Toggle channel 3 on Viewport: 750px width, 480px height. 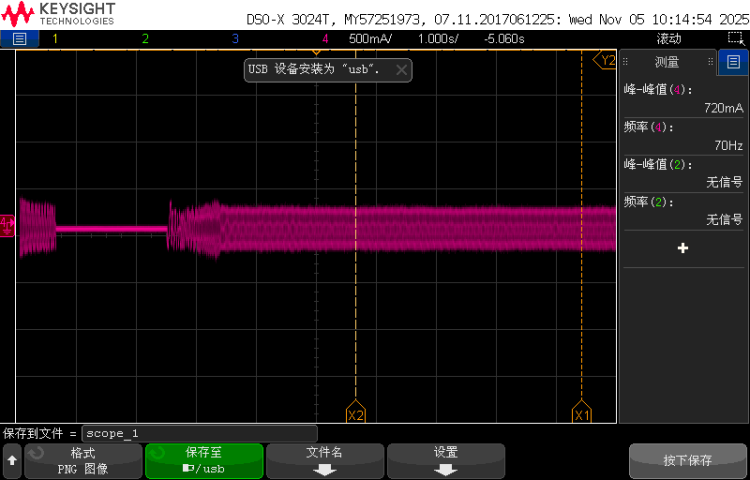(x=235, y=39)
